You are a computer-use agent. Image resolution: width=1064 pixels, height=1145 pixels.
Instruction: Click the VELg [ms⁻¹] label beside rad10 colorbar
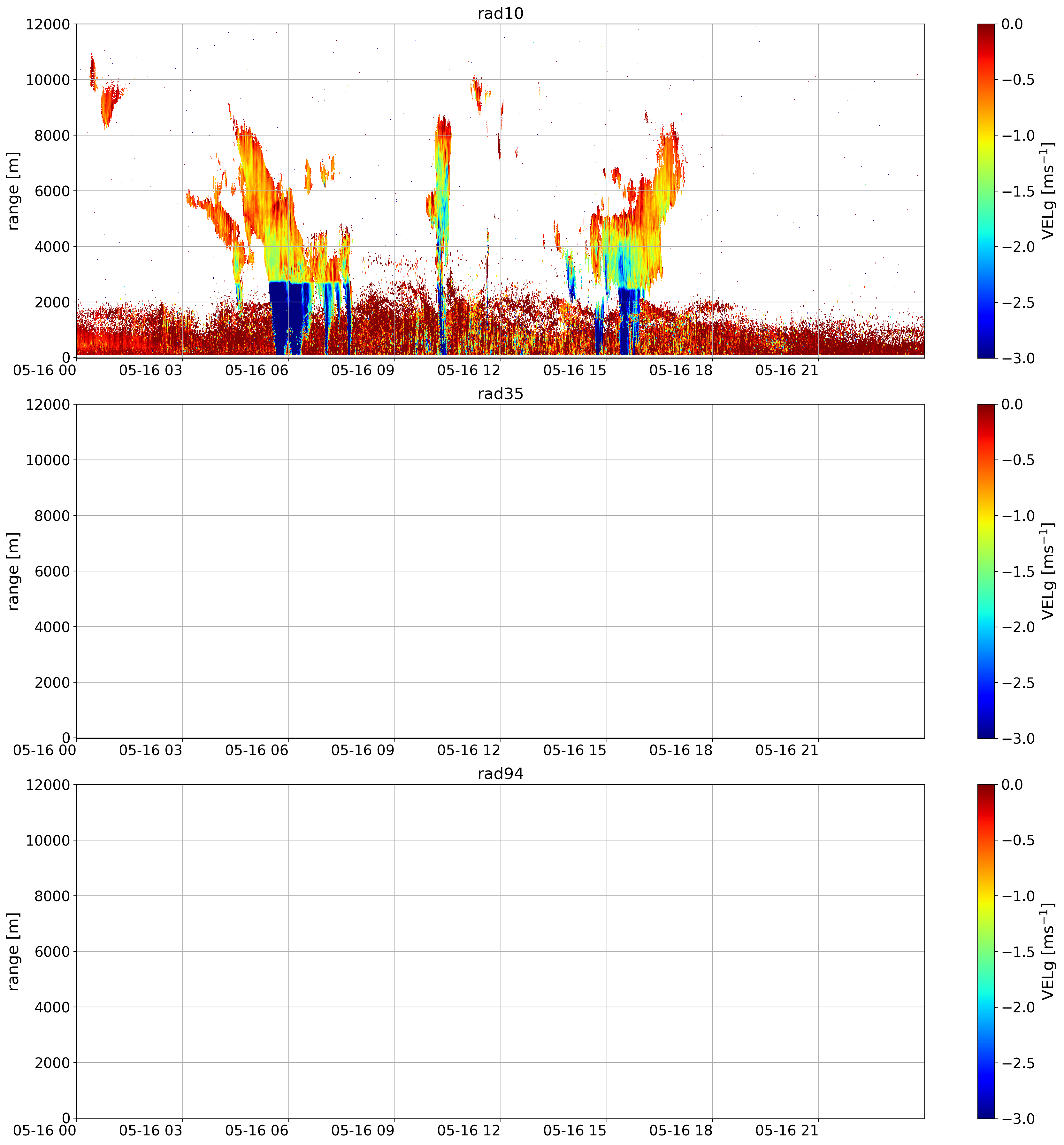(x=1048, y=191)
